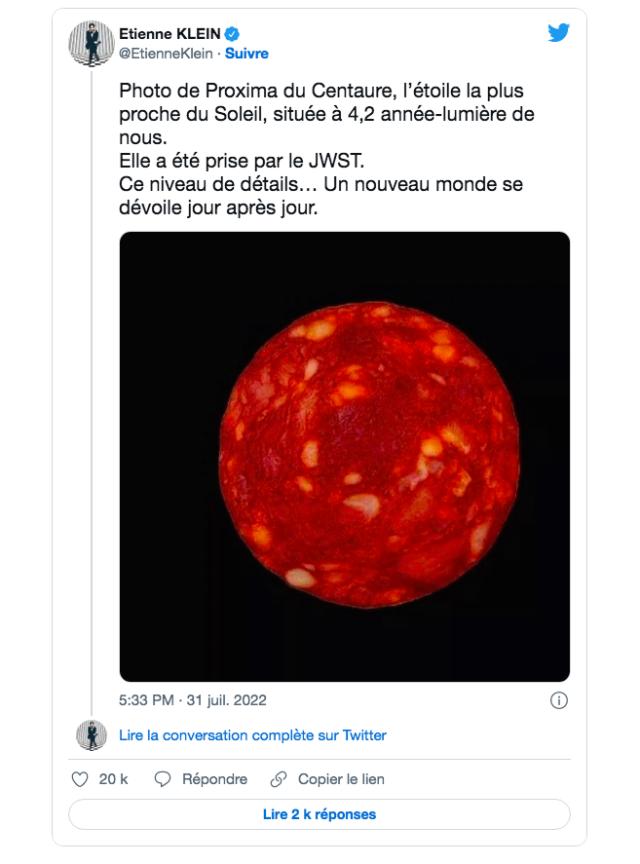The height and width of the screenshot is (864, 640).
Task: Click the small avatar next to the conversation link
Action: click(92, 736)
